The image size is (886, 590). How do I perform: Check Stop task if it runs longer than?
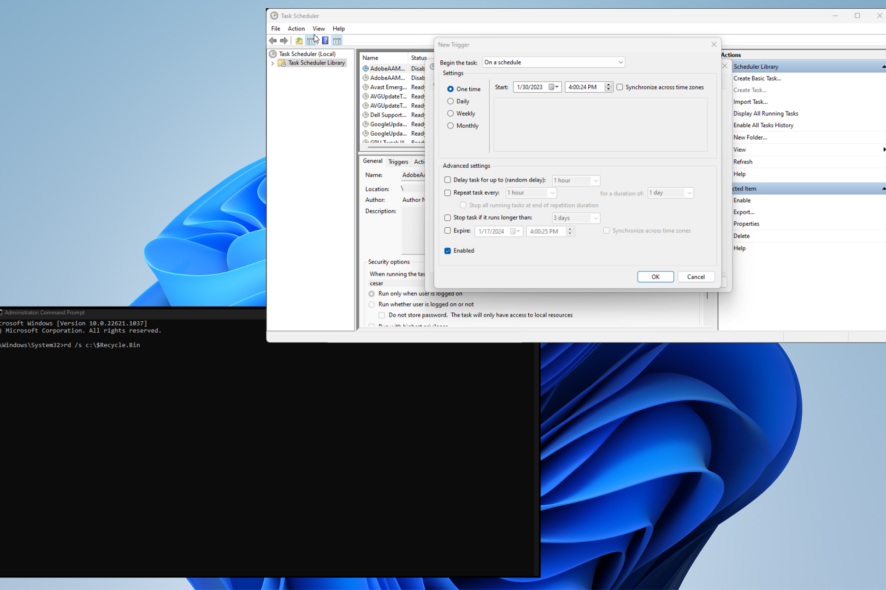click(448, 218)
